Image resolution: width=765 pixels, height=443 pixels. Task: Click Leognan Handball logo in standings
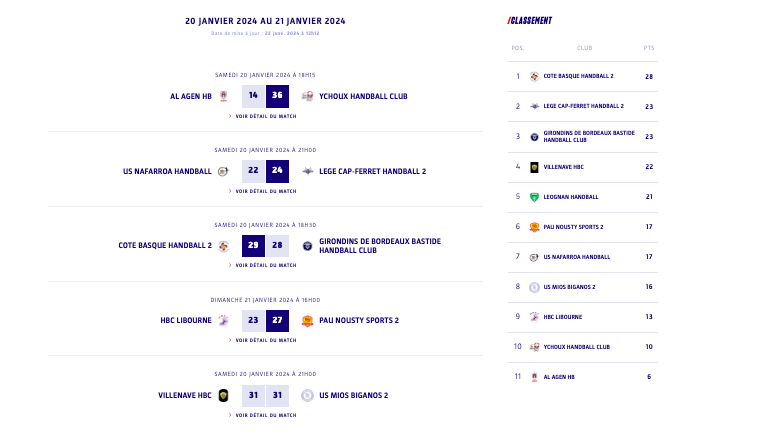[534, 197]
